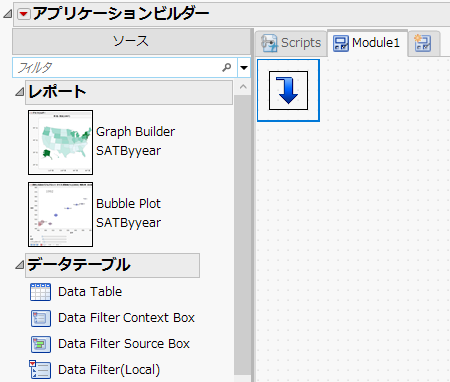Screen dimensions: 450x382
Task: Open the red triangle menu of アプリケーションビルダー
Action: point(24,14)
